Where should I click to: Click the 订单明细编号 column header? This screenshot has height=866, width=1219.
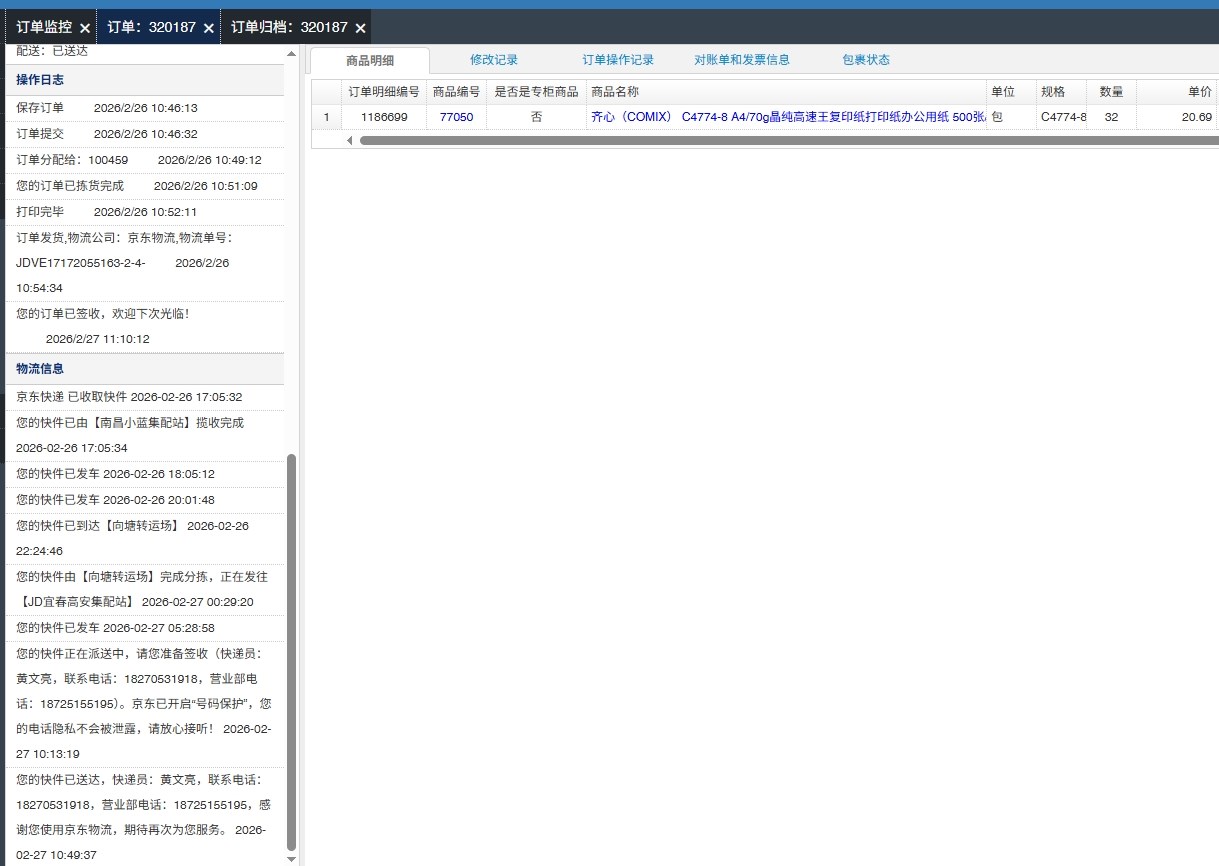[383, 92]
